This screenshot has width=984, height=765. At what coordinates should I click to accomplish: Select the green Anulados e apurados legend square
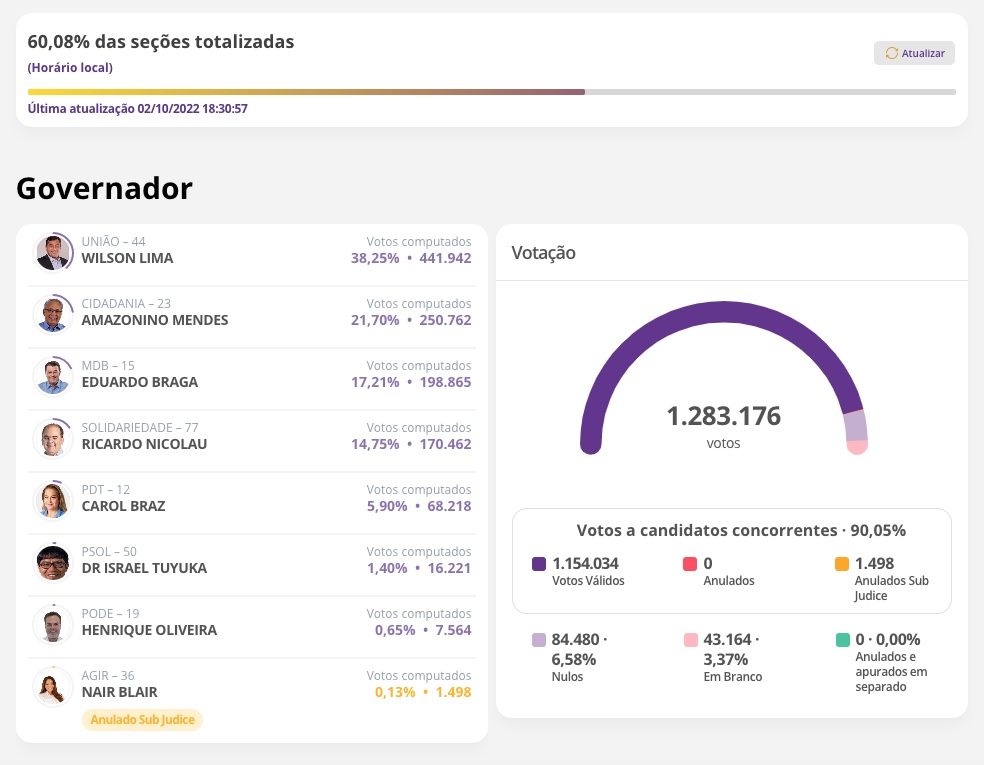click(x=841, y=639)
